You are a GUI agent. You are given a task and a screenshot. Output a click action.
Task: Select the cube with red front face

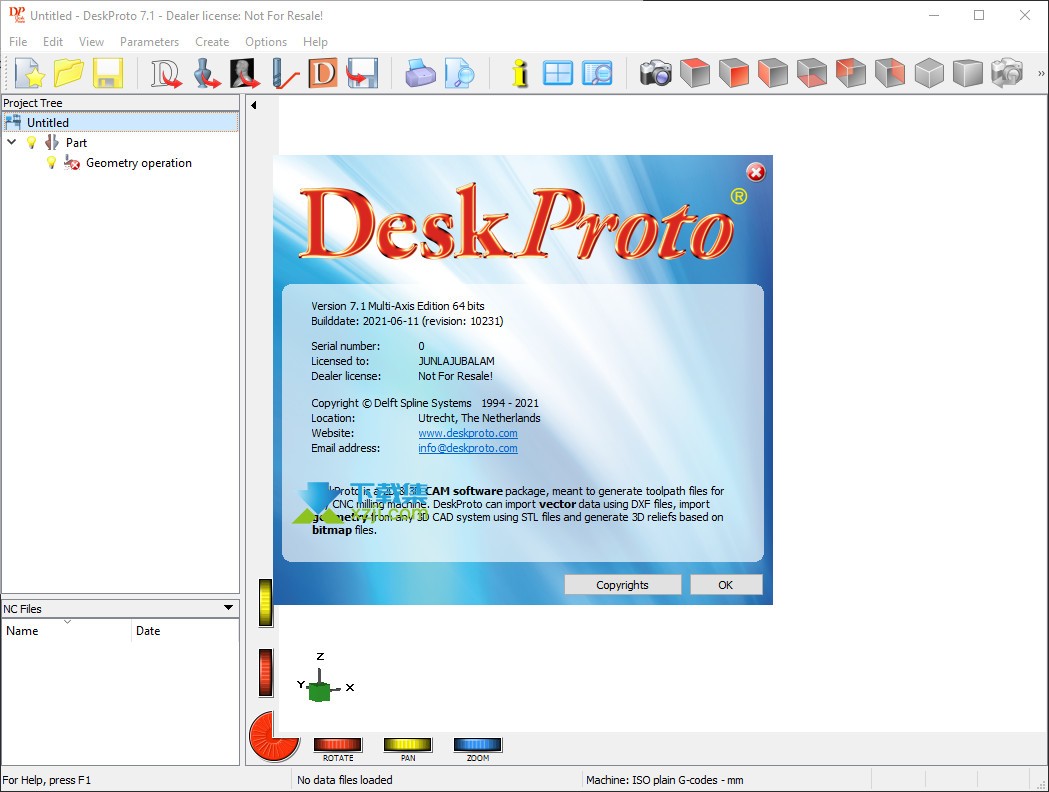click(x=734, y=72)
